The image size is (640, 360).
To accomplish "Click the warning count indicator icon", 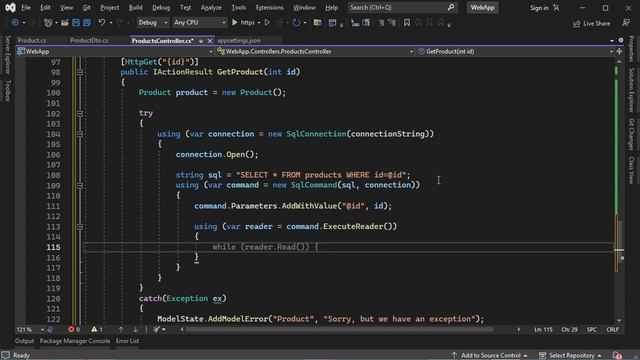I will (94, 329).
